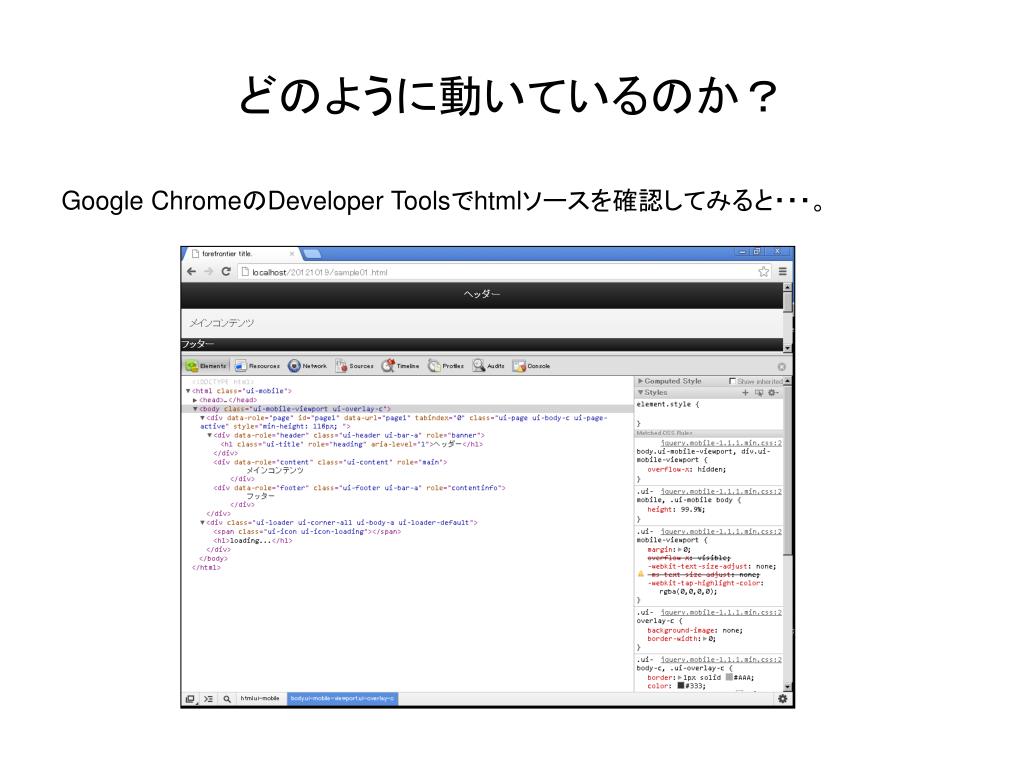
Task: Expand the Computed Style section
Action: pyautogui.click(x=641, y=381)
